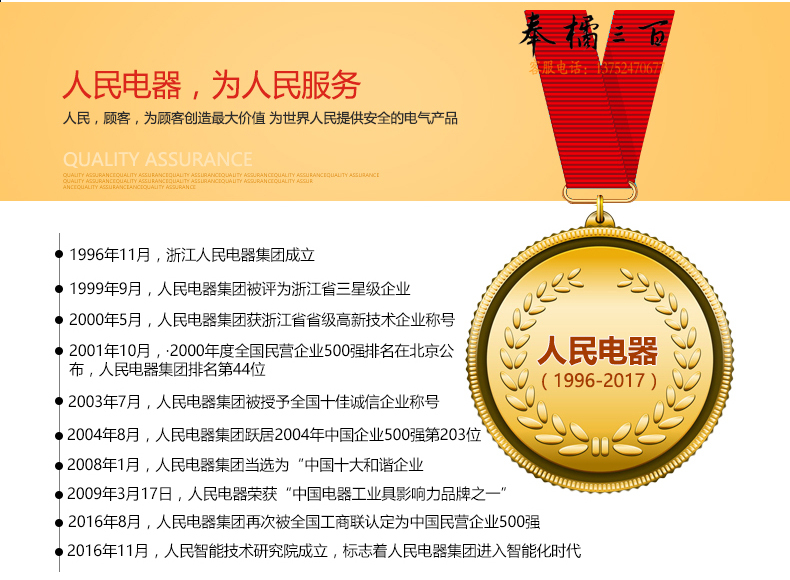Click the (1996-2017) text on the medal

[x=599, y=381]
